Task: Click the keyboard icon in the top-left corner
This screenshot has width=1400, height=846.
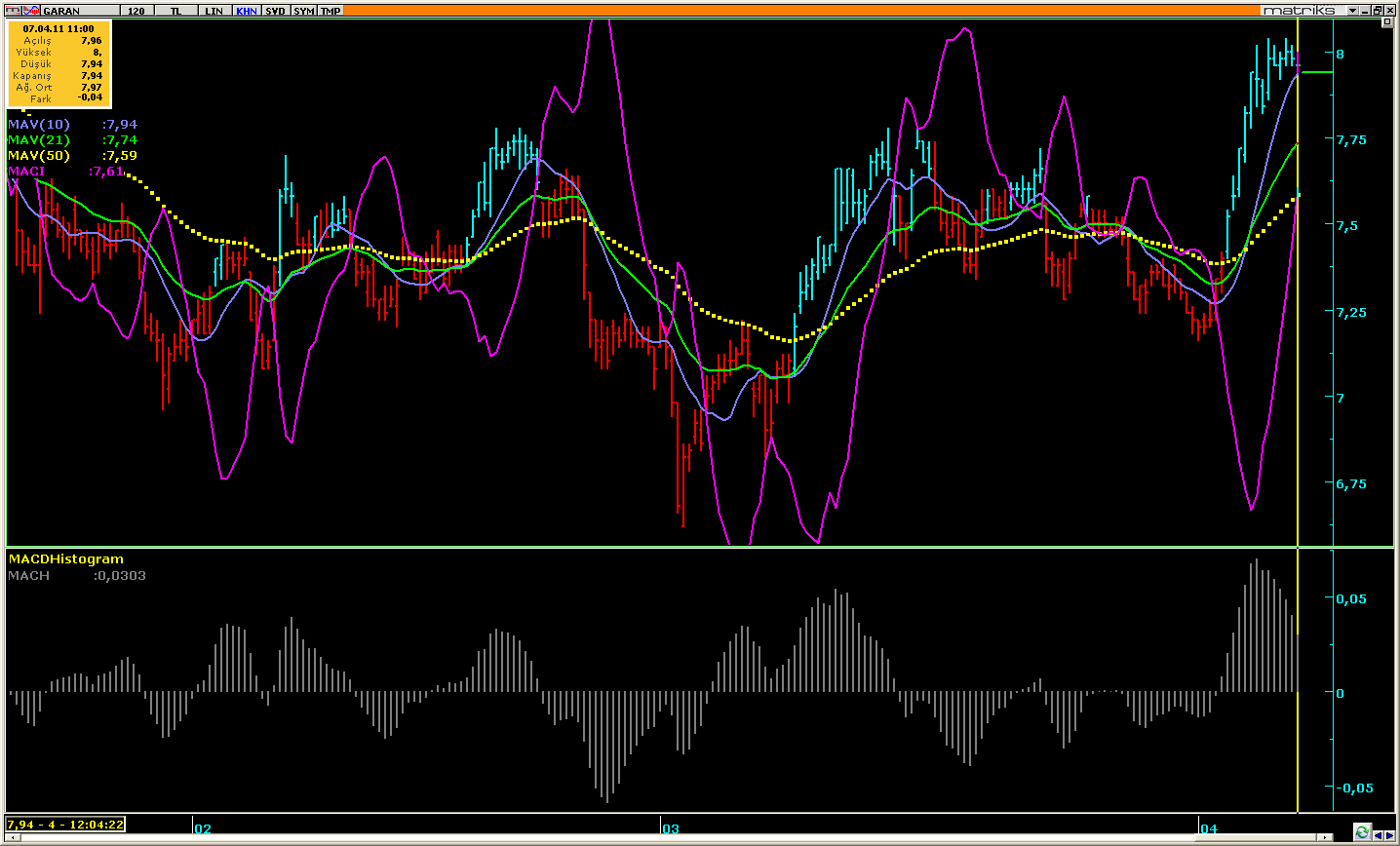Action: pos(14,11)
